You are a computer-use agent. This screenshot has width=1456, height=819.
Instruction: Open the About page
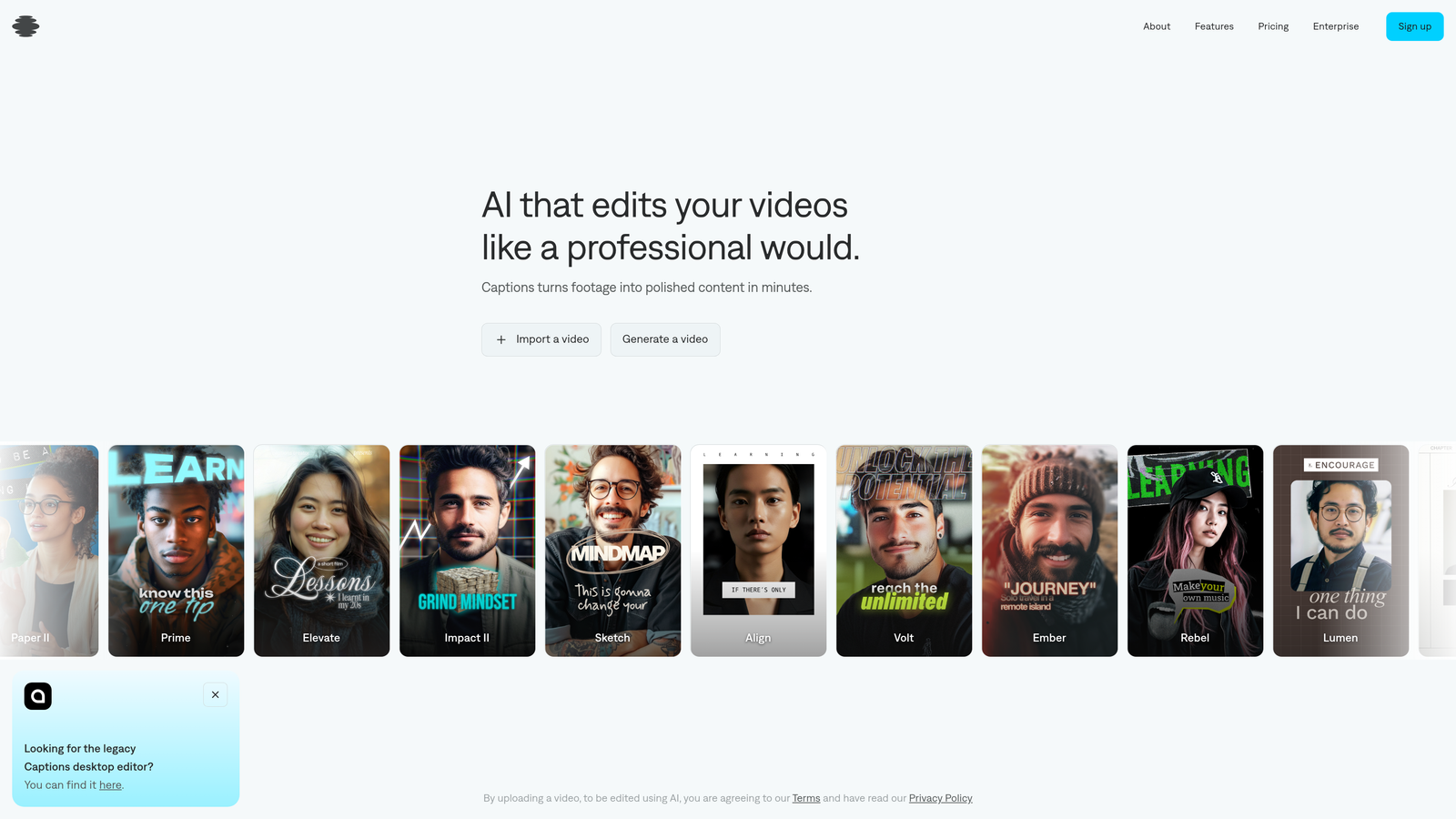1157,26
